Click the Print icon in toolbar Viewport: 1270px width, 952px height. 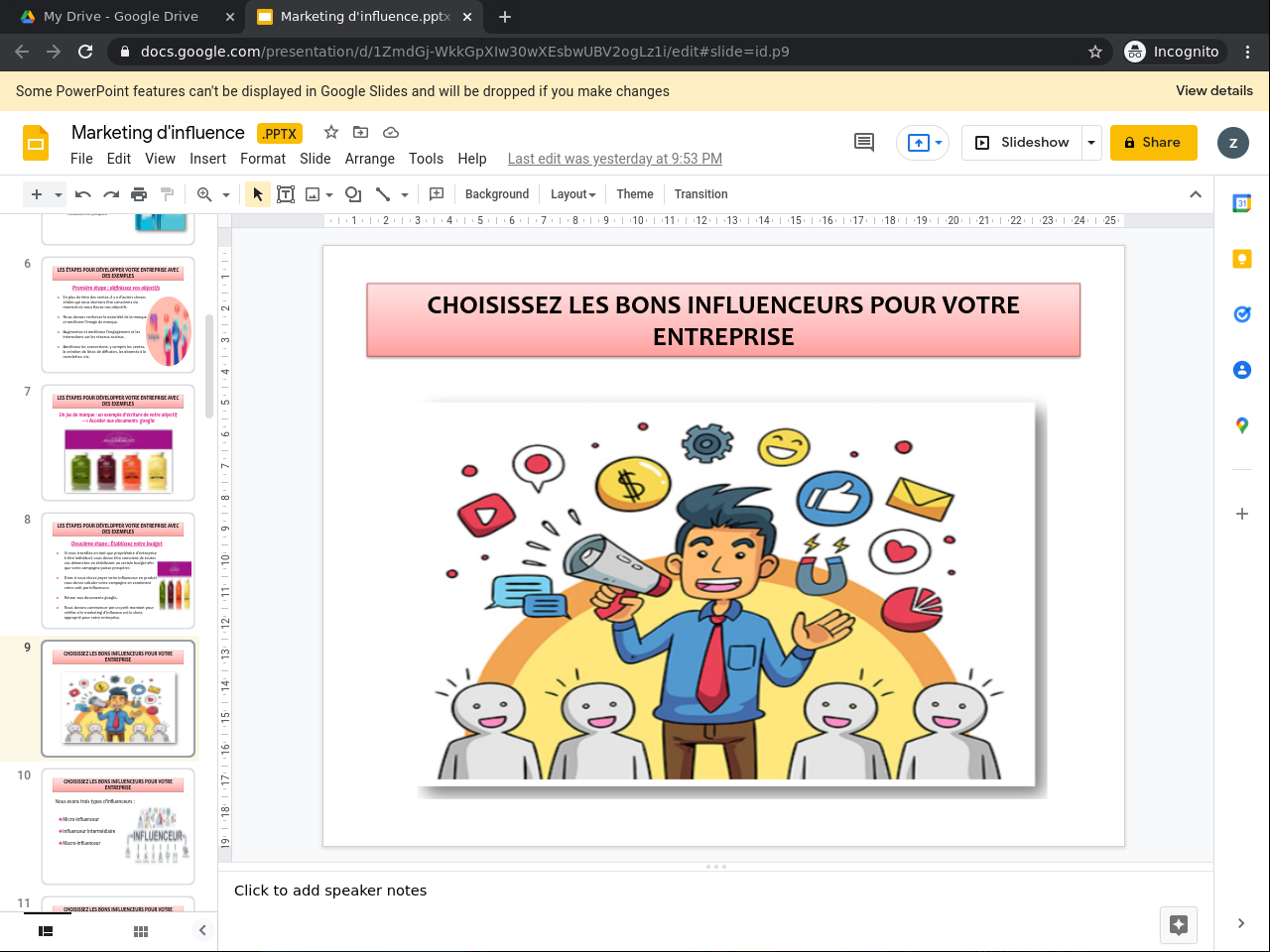click(x=139, y=194)
